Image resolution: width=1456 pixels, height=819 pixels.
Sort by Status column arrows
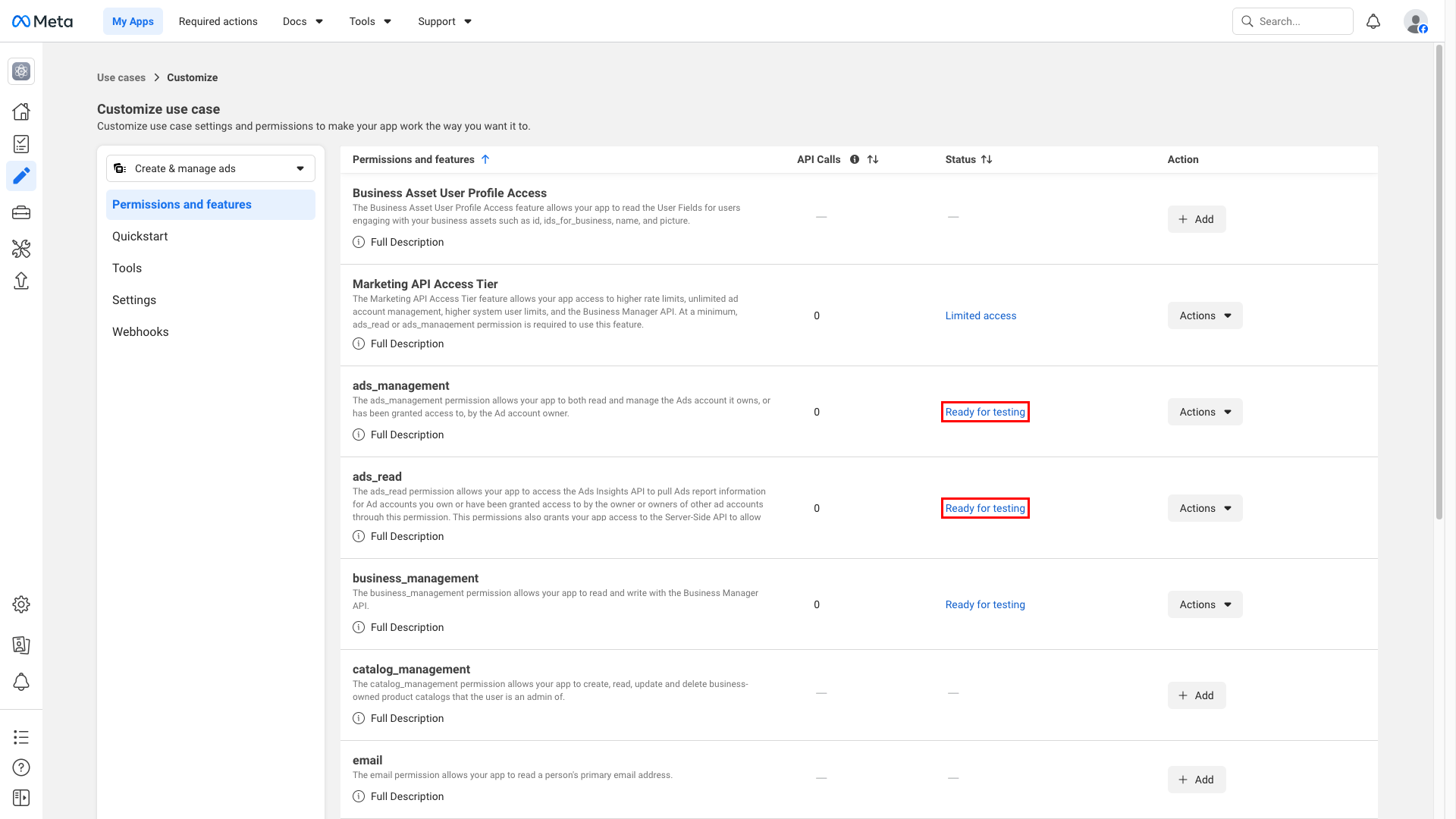pos(987,159)
